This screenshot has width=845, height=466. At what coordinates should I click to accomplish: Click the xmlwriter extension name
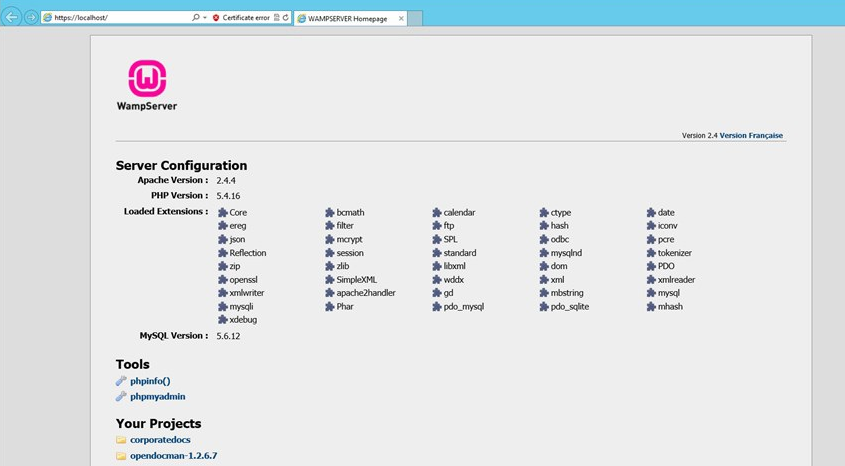coord(247,293)
